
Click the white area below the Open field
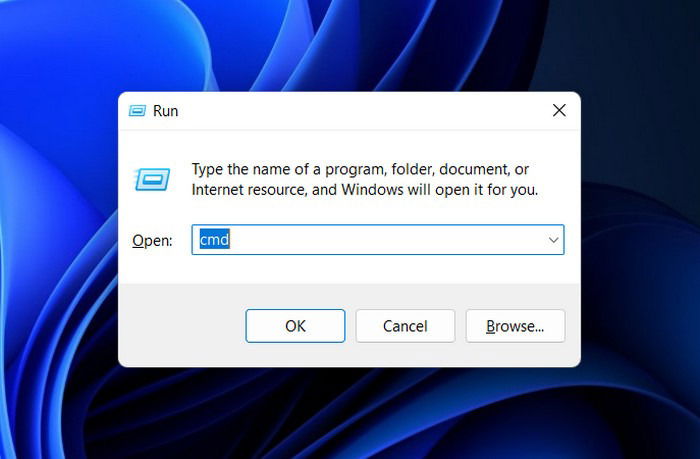(350, 269)
